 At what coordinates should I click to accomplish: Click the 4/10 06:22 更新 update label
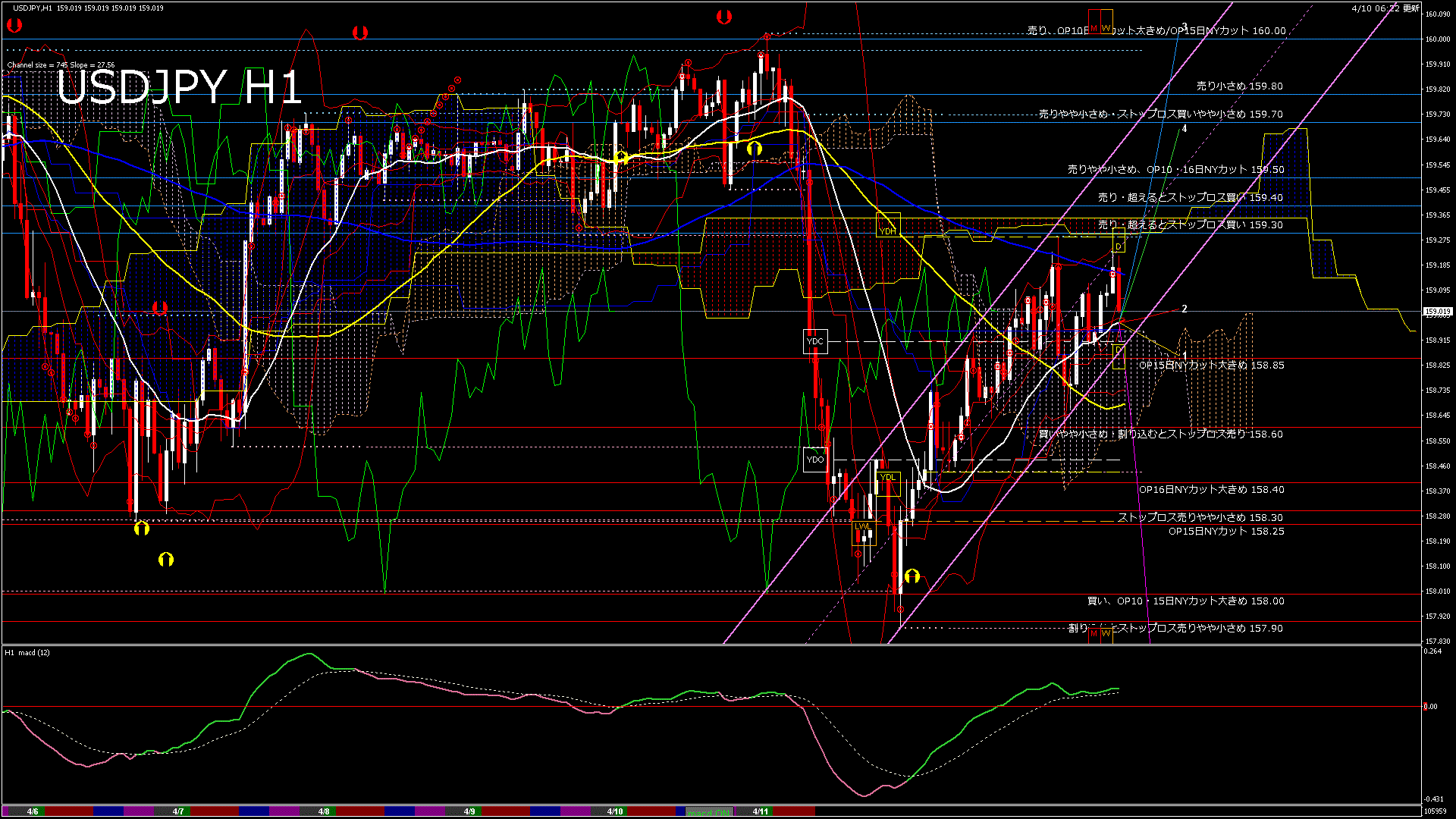[1385, 8]
